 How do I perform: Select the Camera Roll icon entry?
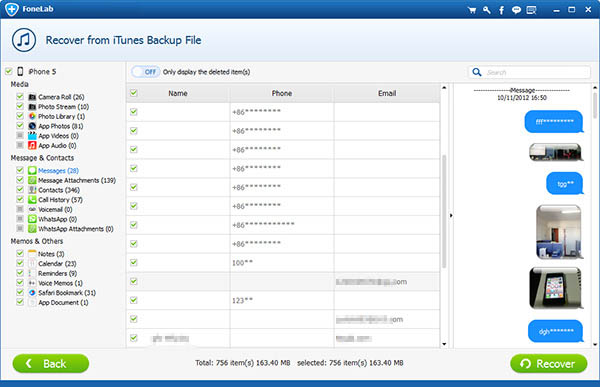[32, 97]
